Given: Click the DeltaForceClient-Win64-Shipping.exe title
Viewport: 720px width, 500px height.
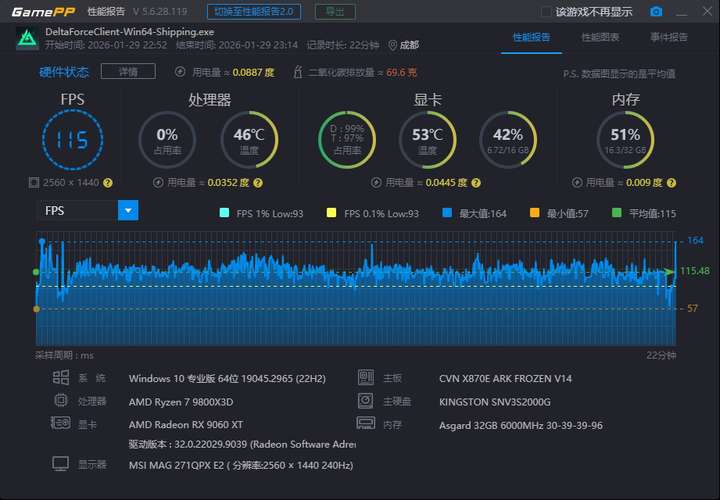Looking at the screenshot, I should click(x=129, y=32).
